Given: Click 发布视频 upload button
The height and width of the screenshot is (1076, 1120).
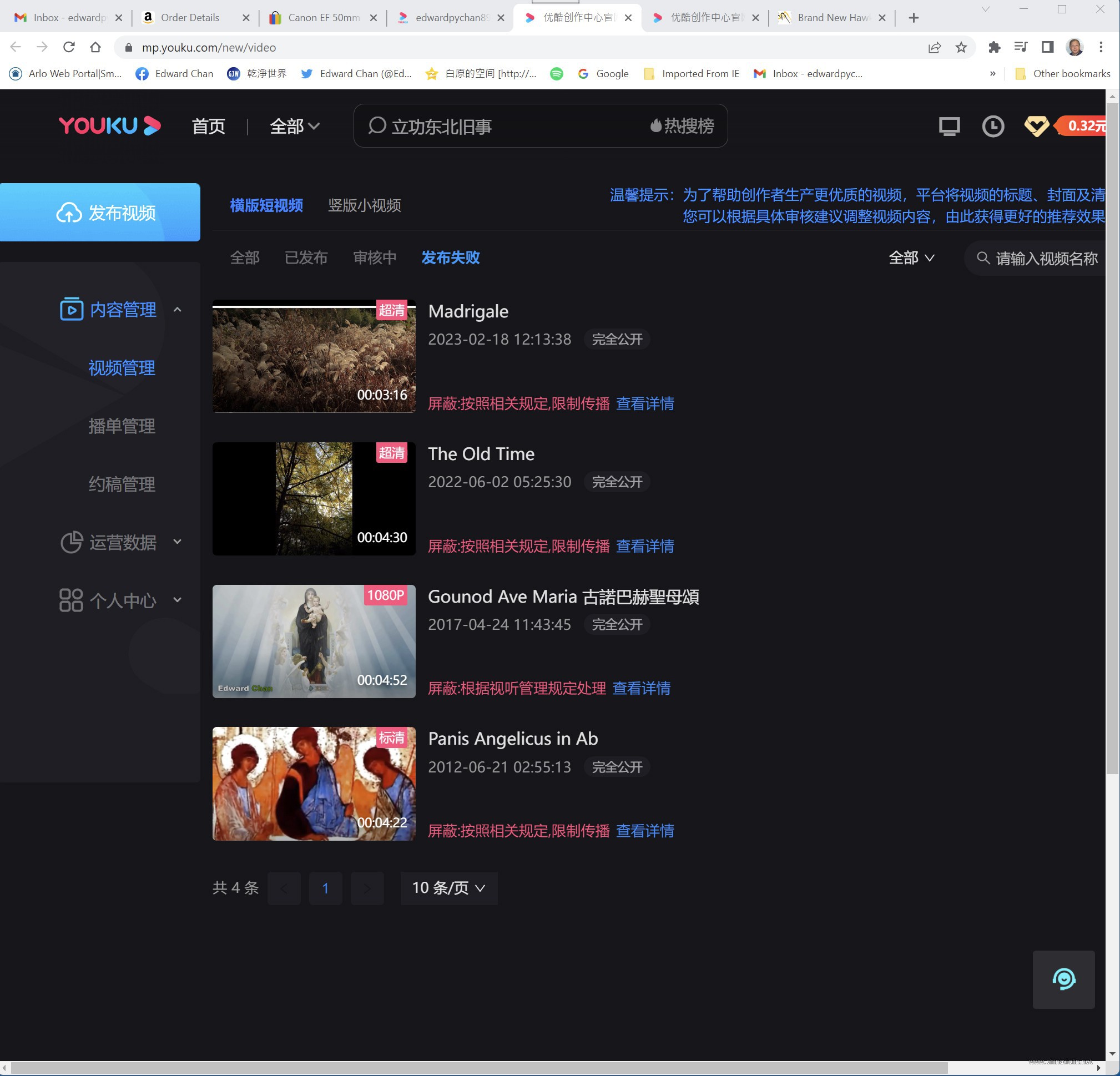Looking at the screenshot, I should [x=100, y=212].
